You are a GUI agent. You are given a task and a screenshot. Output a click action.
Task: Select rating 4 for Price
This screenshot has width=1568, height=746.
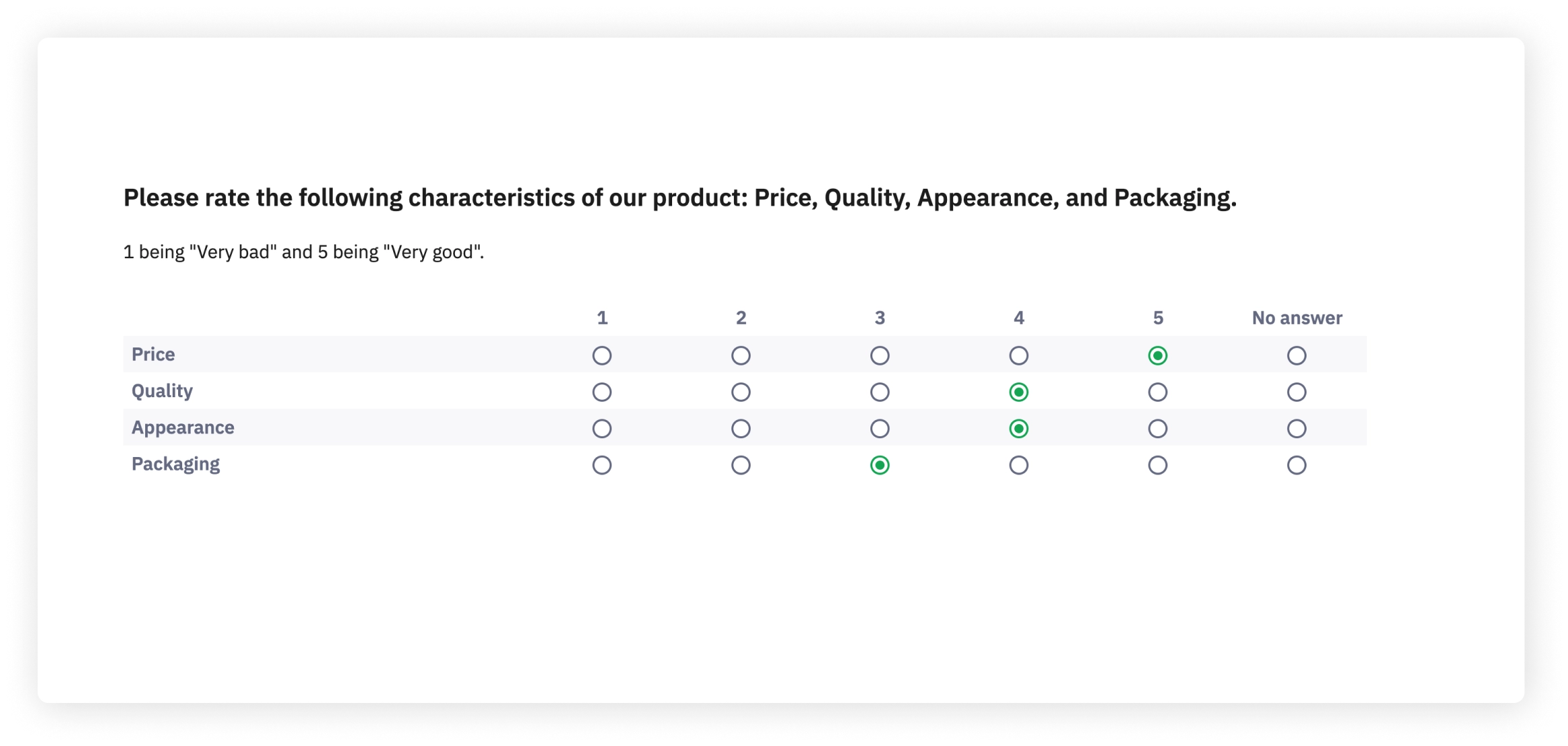pos(1018,355)
